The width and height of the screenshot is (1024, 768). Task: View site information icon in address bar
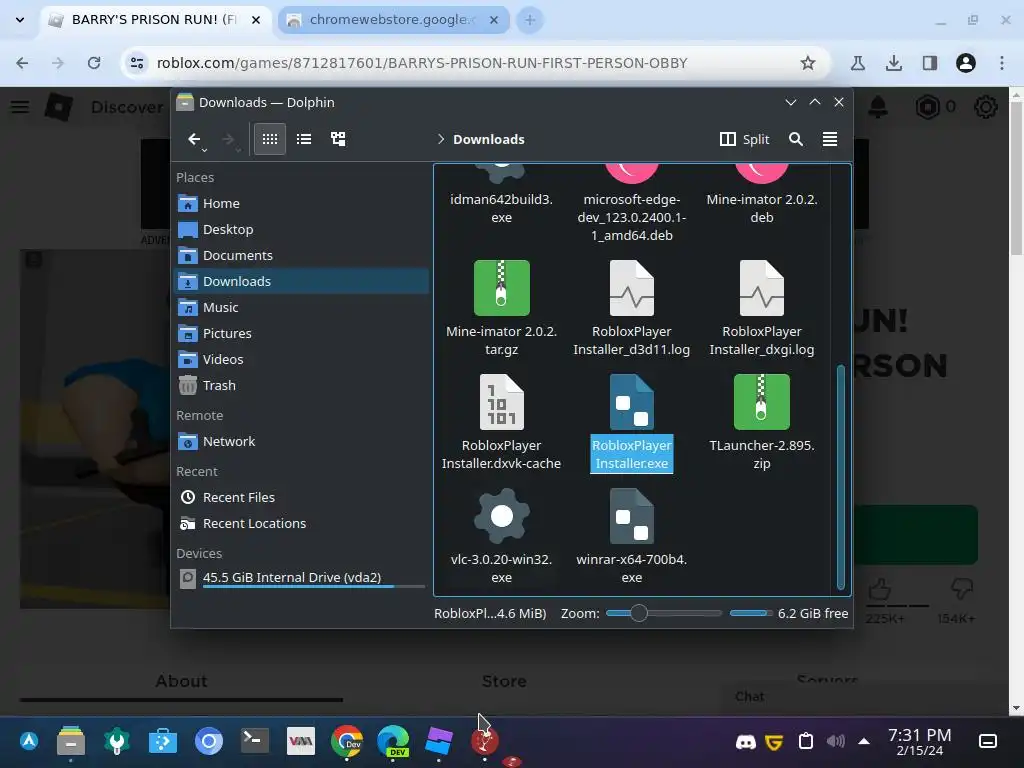pyautogui.click(x=136, y=63)
